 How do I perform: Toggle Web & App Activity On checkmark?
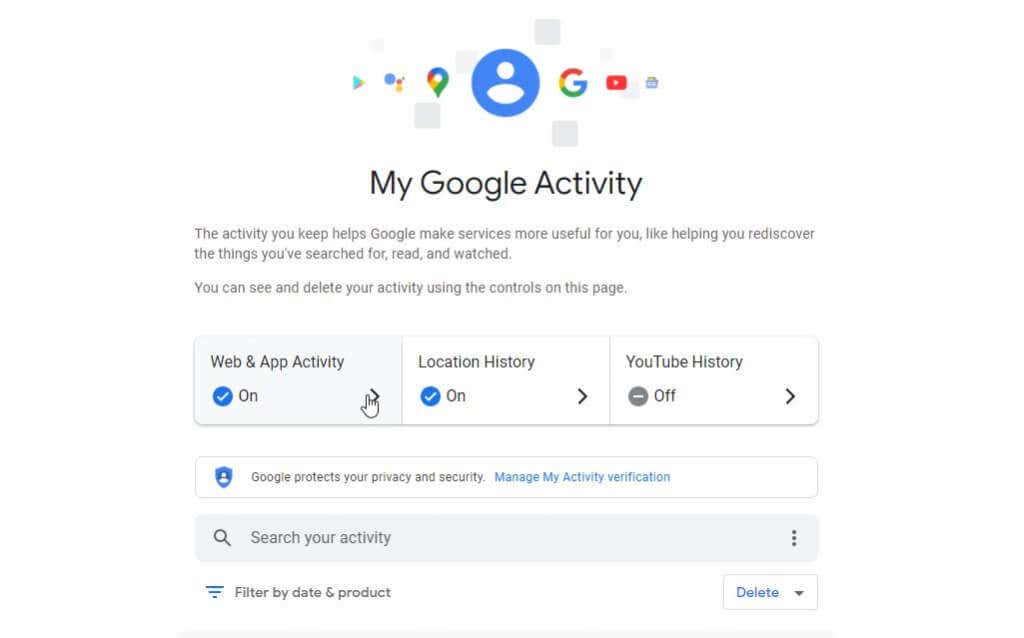[x=222, y=396]
